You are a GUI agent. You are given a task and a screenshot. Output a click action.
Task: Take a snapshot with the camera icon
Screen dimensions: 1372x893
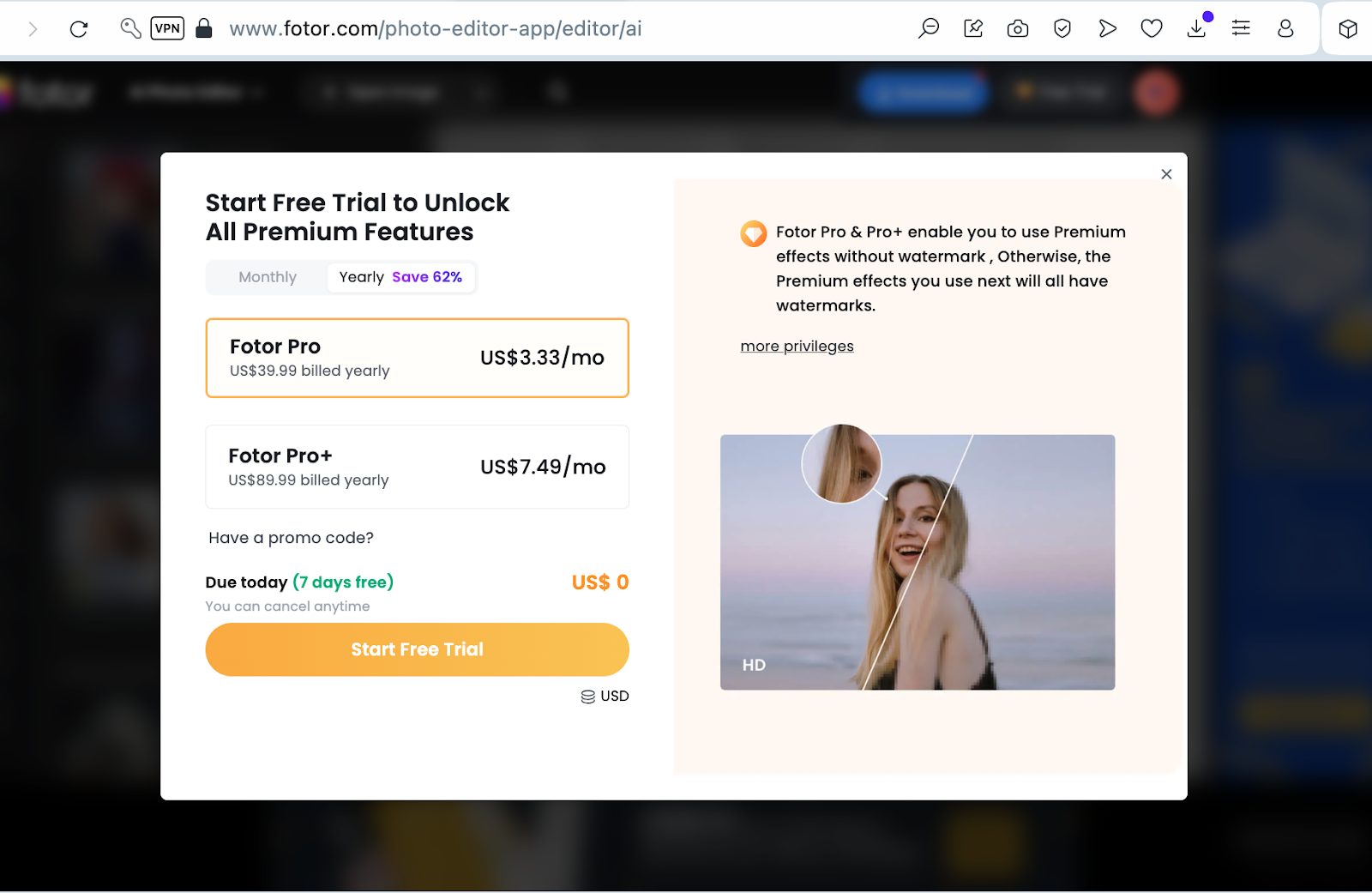(1018, 29)
